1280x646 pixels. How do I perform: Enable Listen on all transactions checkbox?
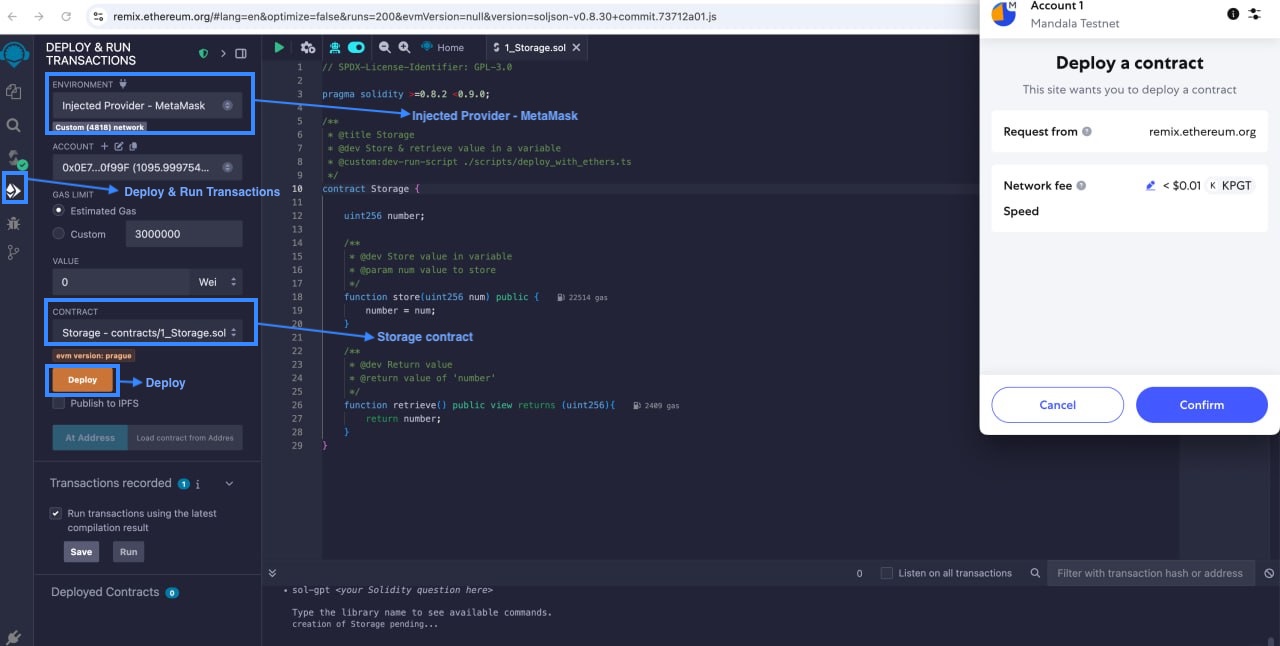coord(886,573)
